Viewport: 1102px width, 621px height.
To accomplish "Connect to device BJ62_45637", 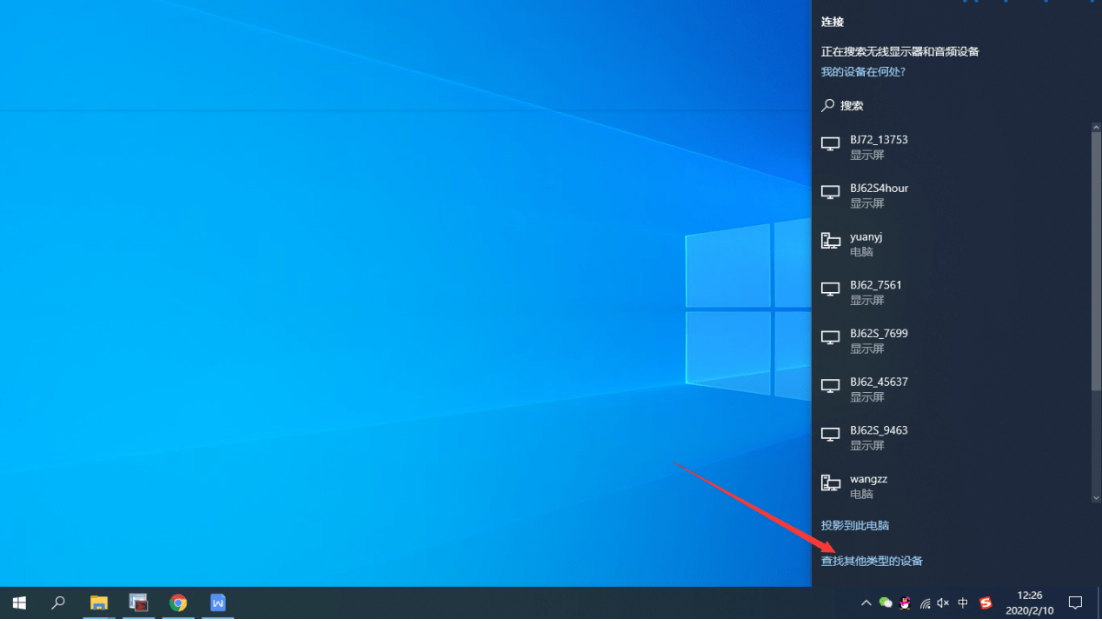I will point(952,389).
